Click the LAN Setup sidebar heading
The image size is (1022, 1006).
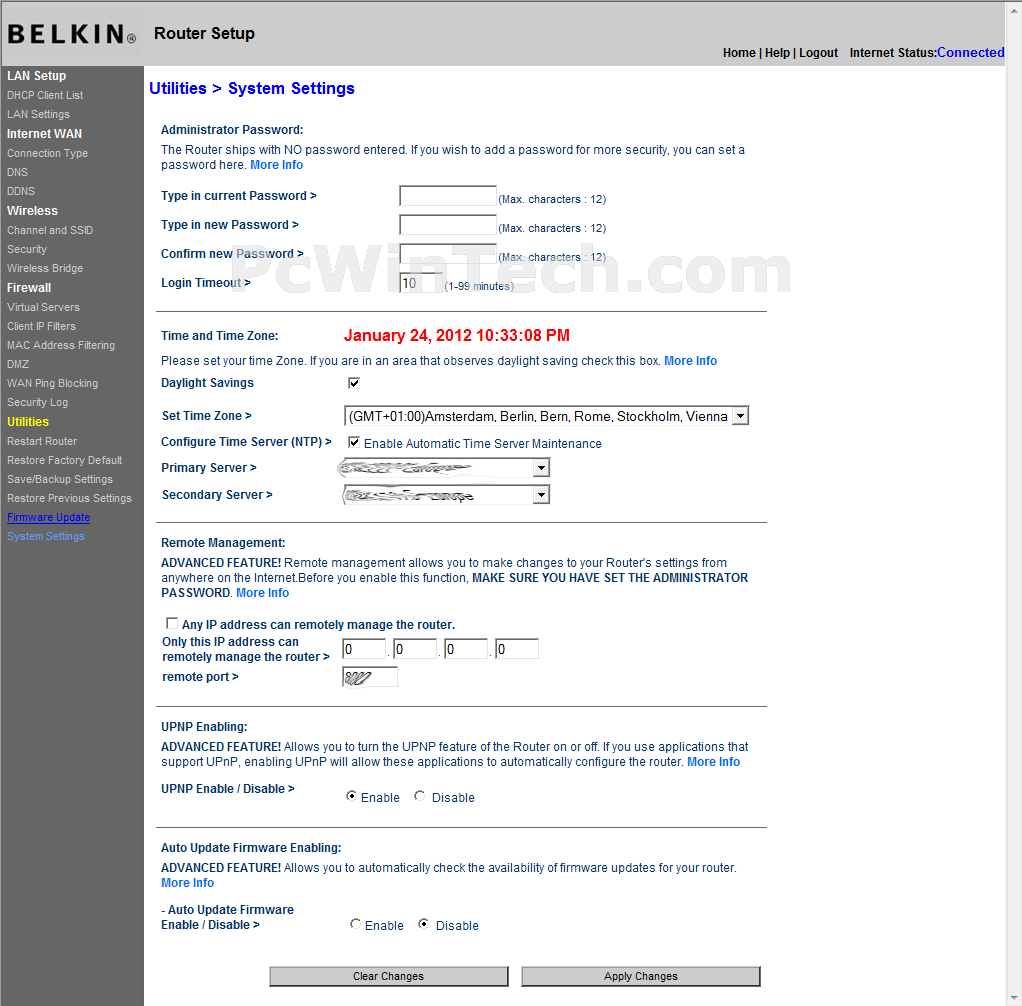click(36, 76)
